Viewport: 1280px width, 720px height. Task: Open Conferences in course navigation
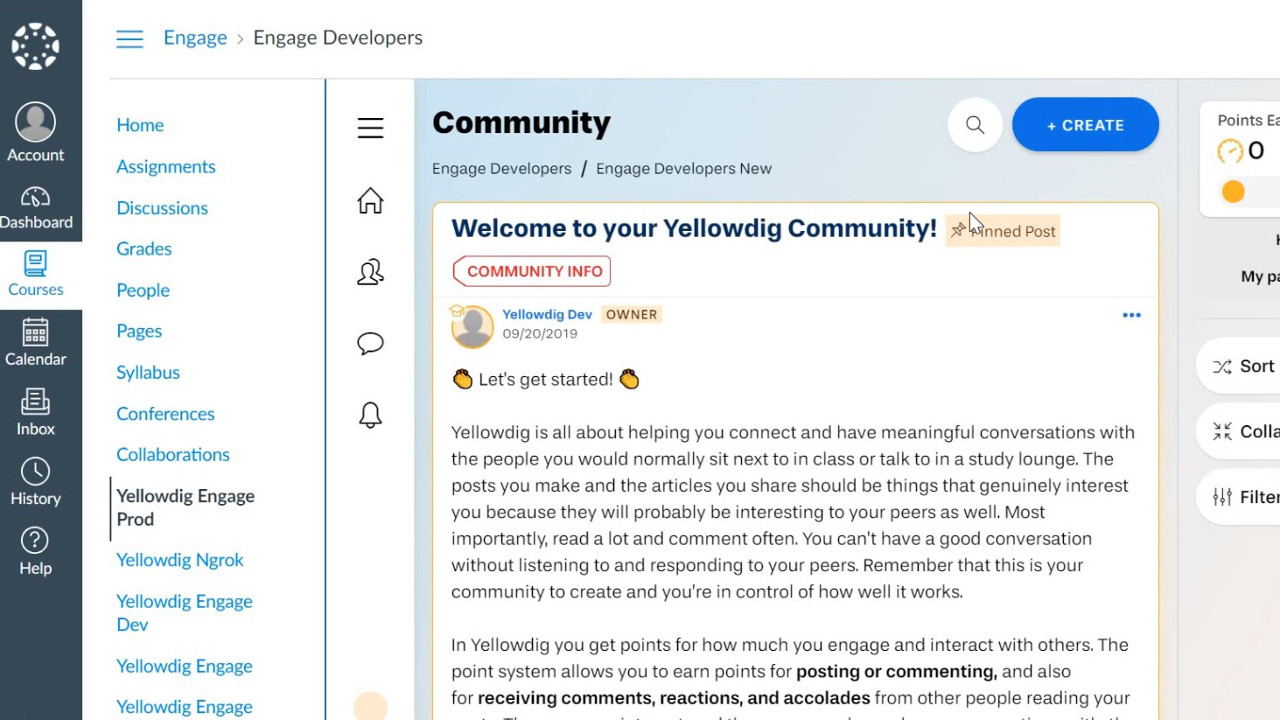coord(165,414)
